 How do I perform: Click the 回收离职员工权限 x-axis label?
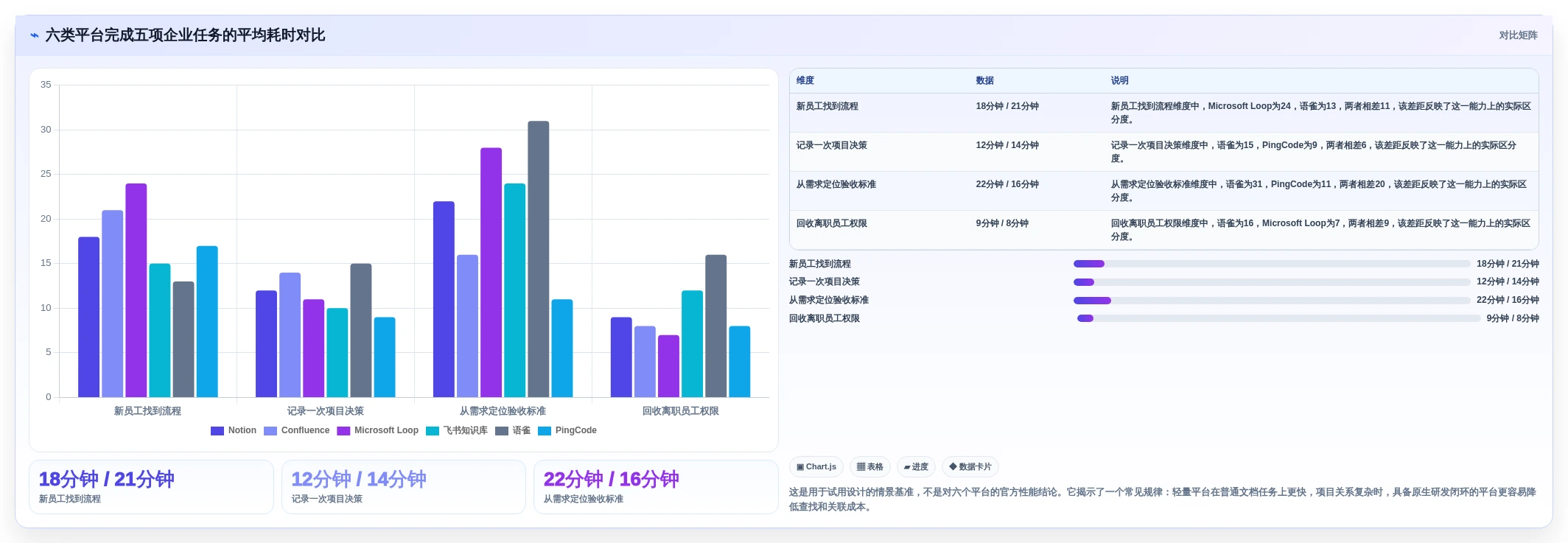680,411
